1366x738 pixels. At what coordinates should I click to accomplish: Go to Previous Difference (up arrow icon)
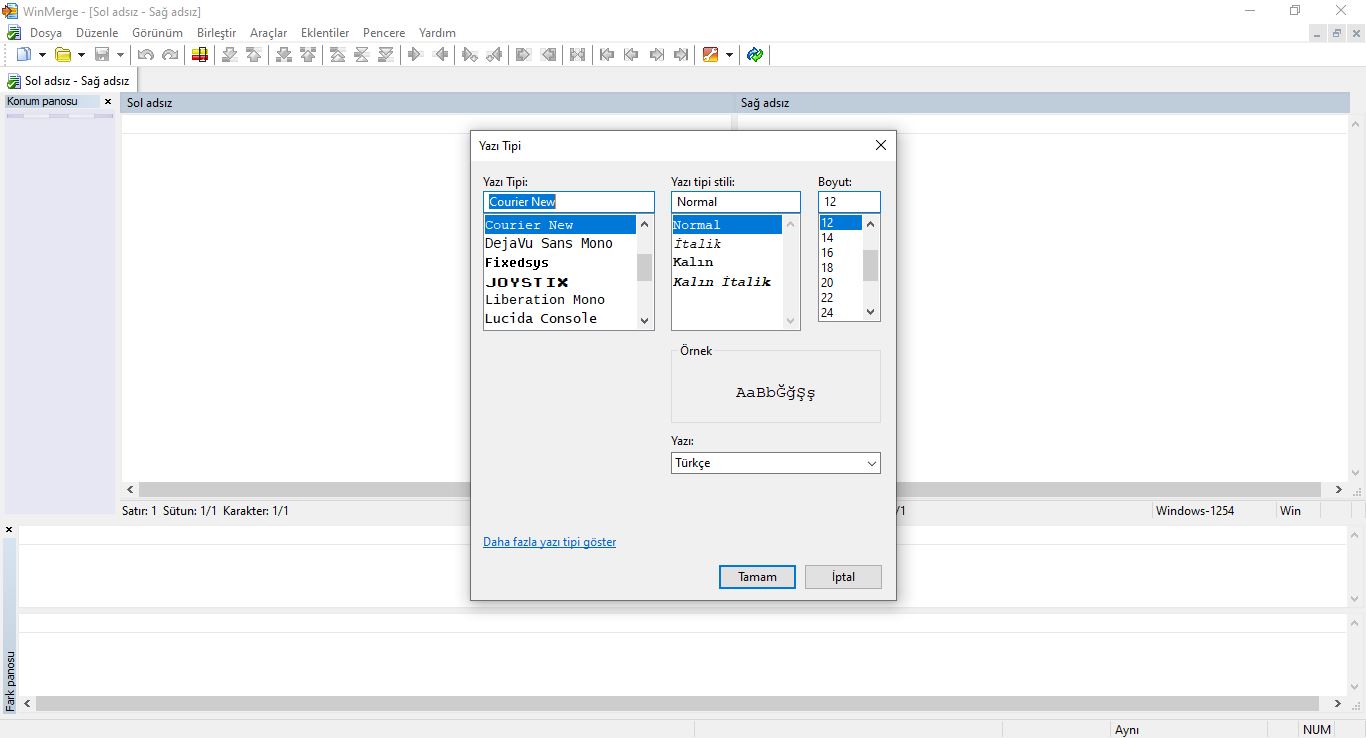tap(254, 55)
